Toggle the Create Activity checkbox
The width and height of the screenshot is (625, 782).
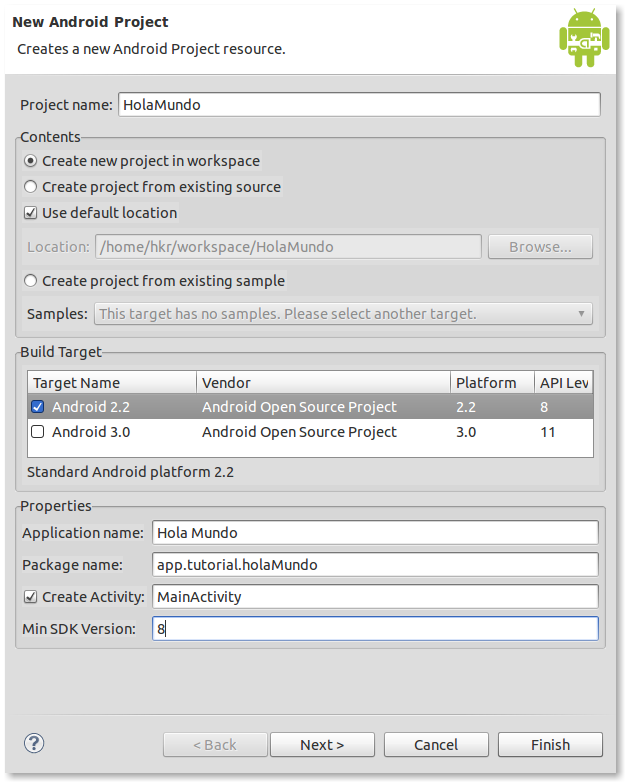point(30,597)
